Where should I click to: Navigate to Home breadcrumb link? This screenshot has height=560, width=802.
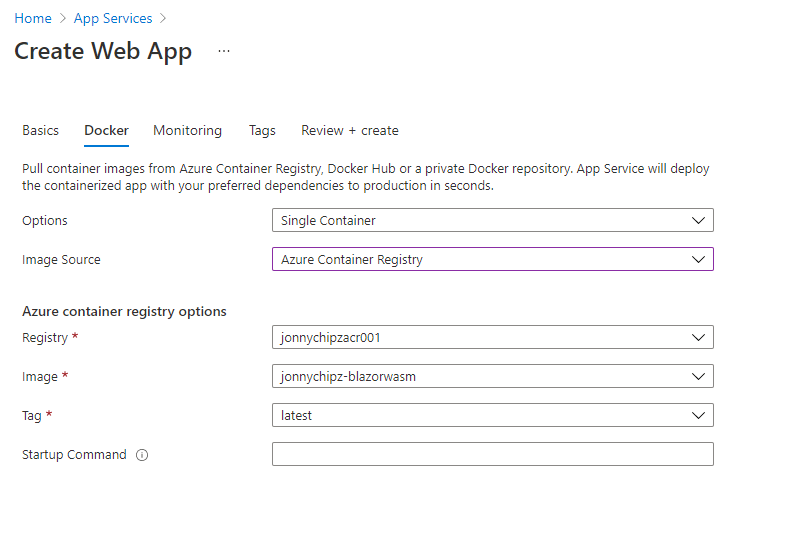click(x=33, y=18)
